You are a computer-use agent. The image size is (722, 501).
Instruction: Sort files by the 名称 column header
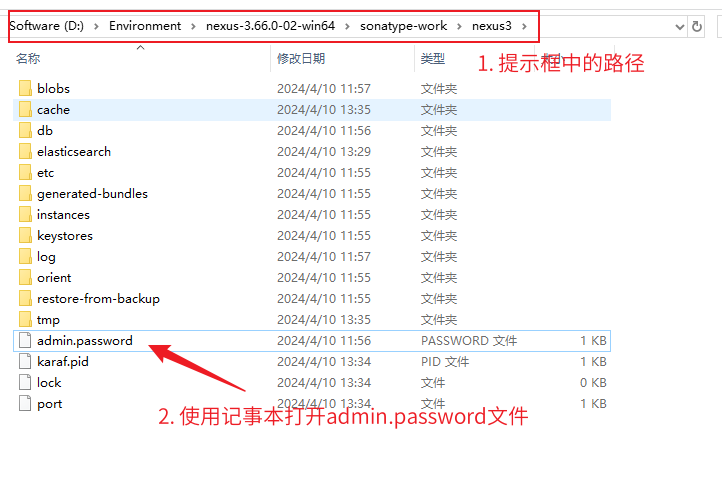click(28, 60)
